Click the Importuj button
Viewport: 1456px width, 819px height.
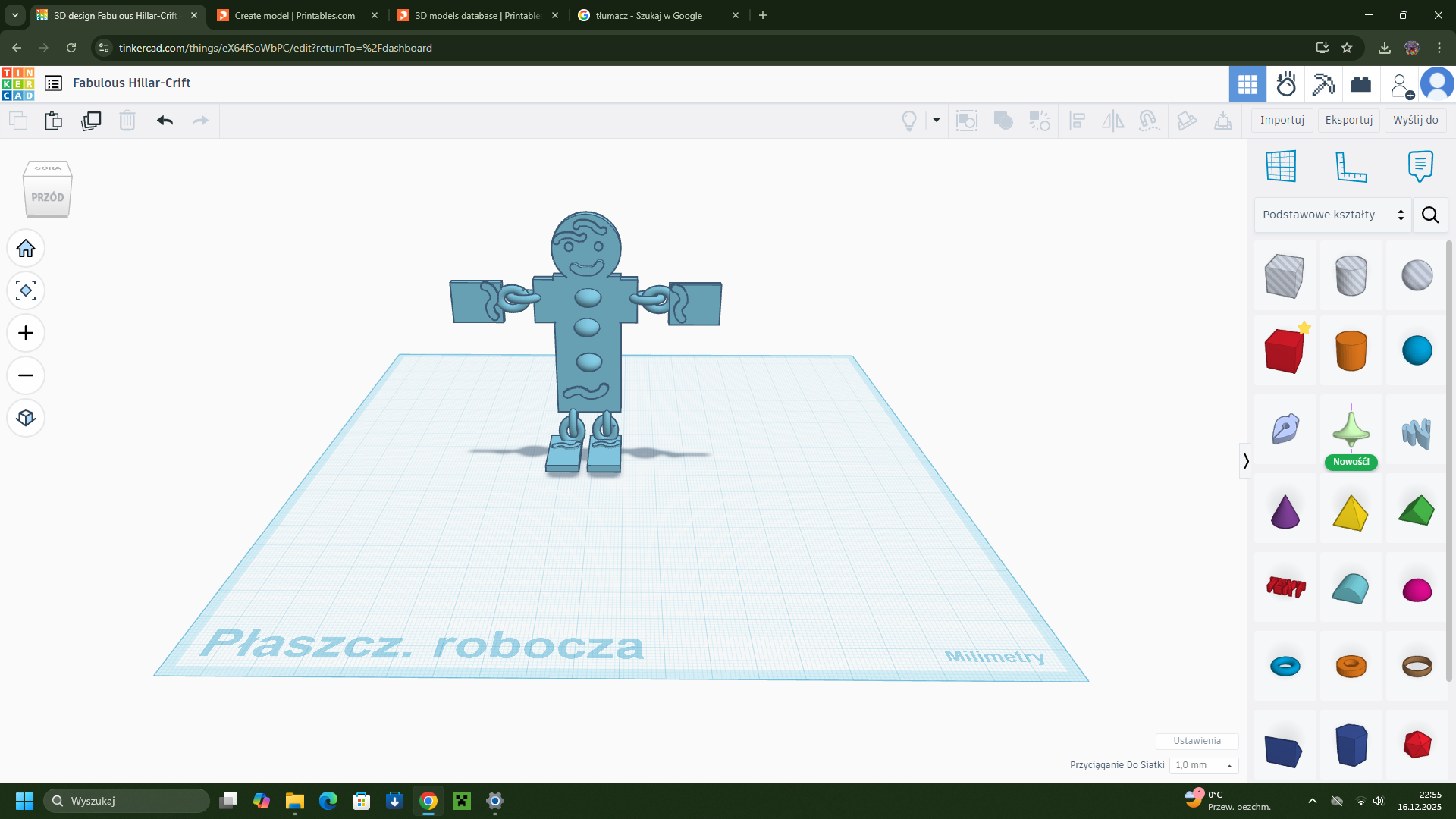pyautogui.click(x=1282, y=120)
